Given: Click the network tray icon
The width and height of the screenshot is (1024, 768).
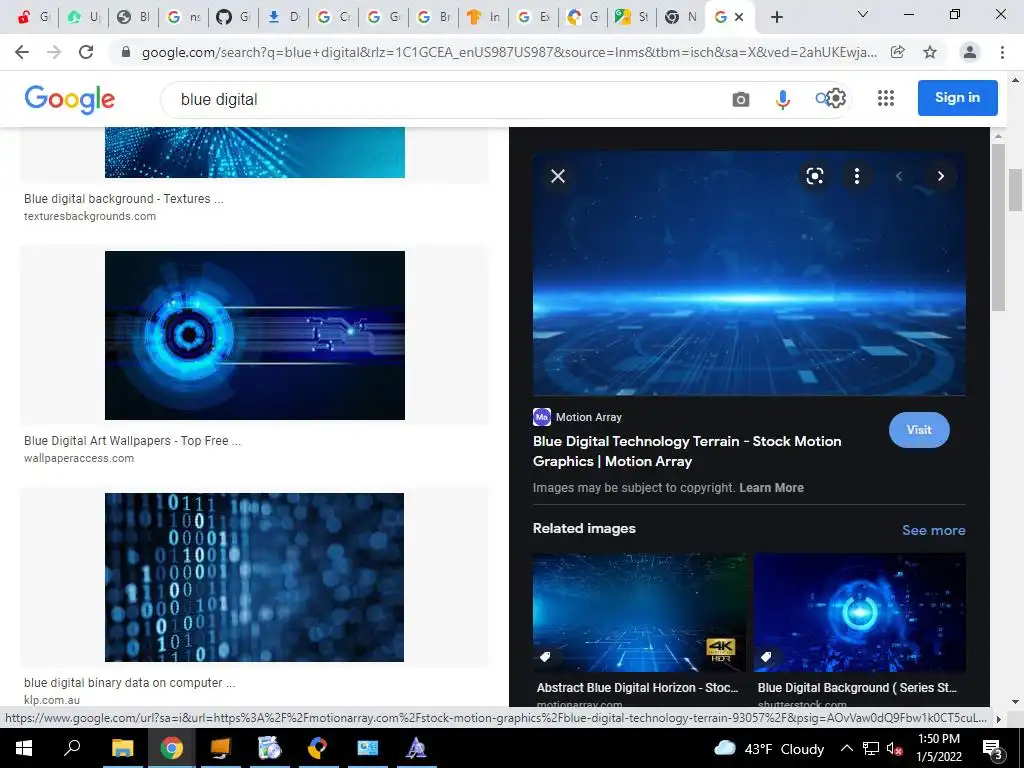Looking at the screenshot, I should tap(871, 749).
